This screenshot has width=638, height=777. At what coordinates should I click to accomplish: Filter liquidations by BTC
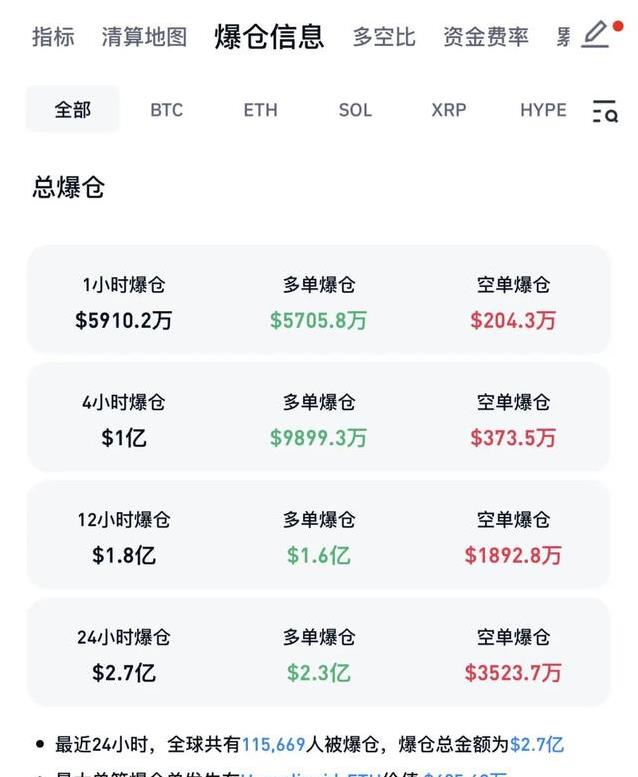pos(167,110)
